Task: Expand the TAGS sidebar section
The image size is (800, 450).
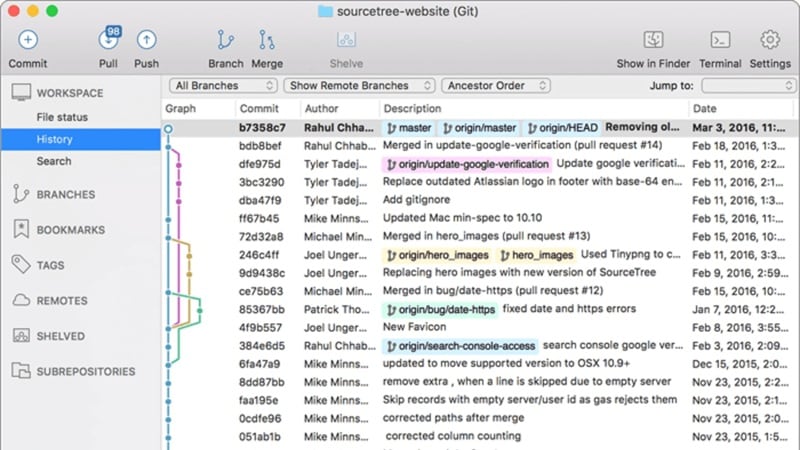Action: point(51,265)
